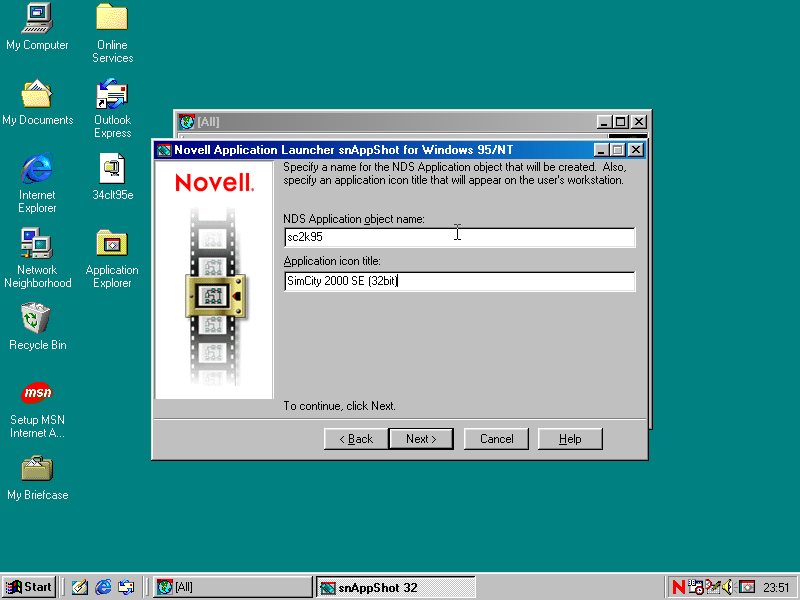Launch Internet Explorer from the quick launch bar

[103, 587]
